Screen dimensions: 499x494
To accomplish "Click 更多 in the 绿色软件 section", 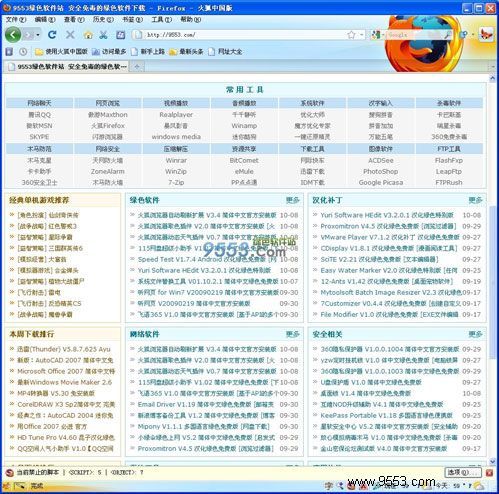I will 292,200.
